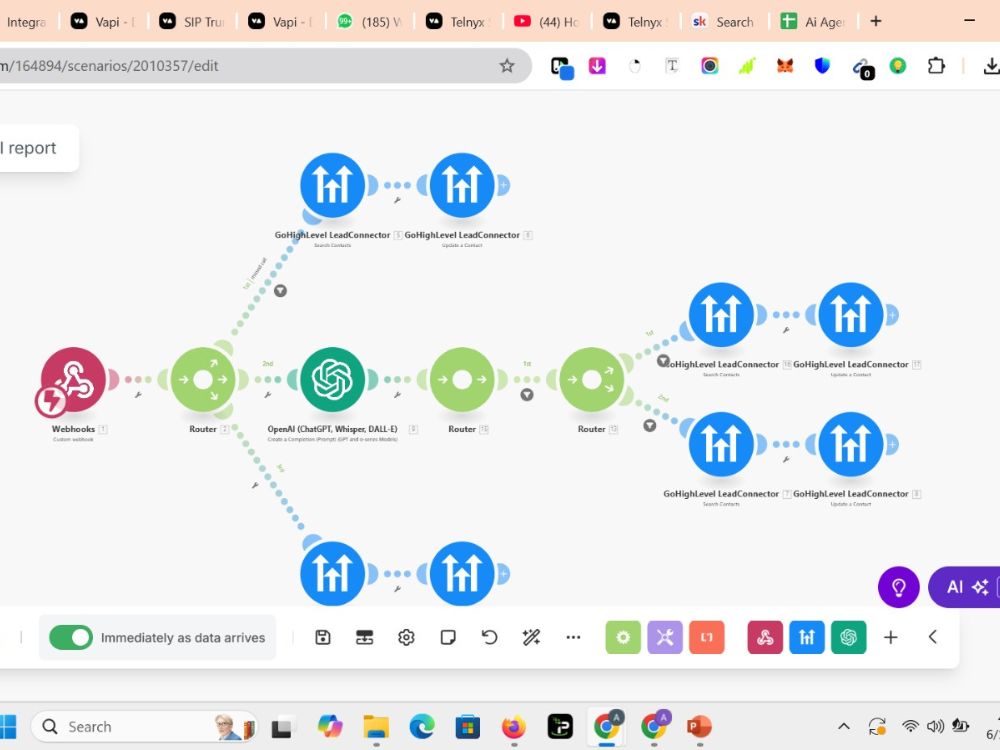Open the bottom-route second GoHighLevel module
This screenshot has height=750, width=1000.
tap(462, 573)
